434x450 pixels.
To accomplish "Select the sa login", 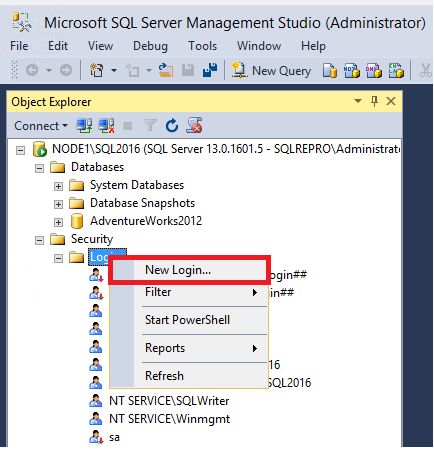I will (114, 437).
